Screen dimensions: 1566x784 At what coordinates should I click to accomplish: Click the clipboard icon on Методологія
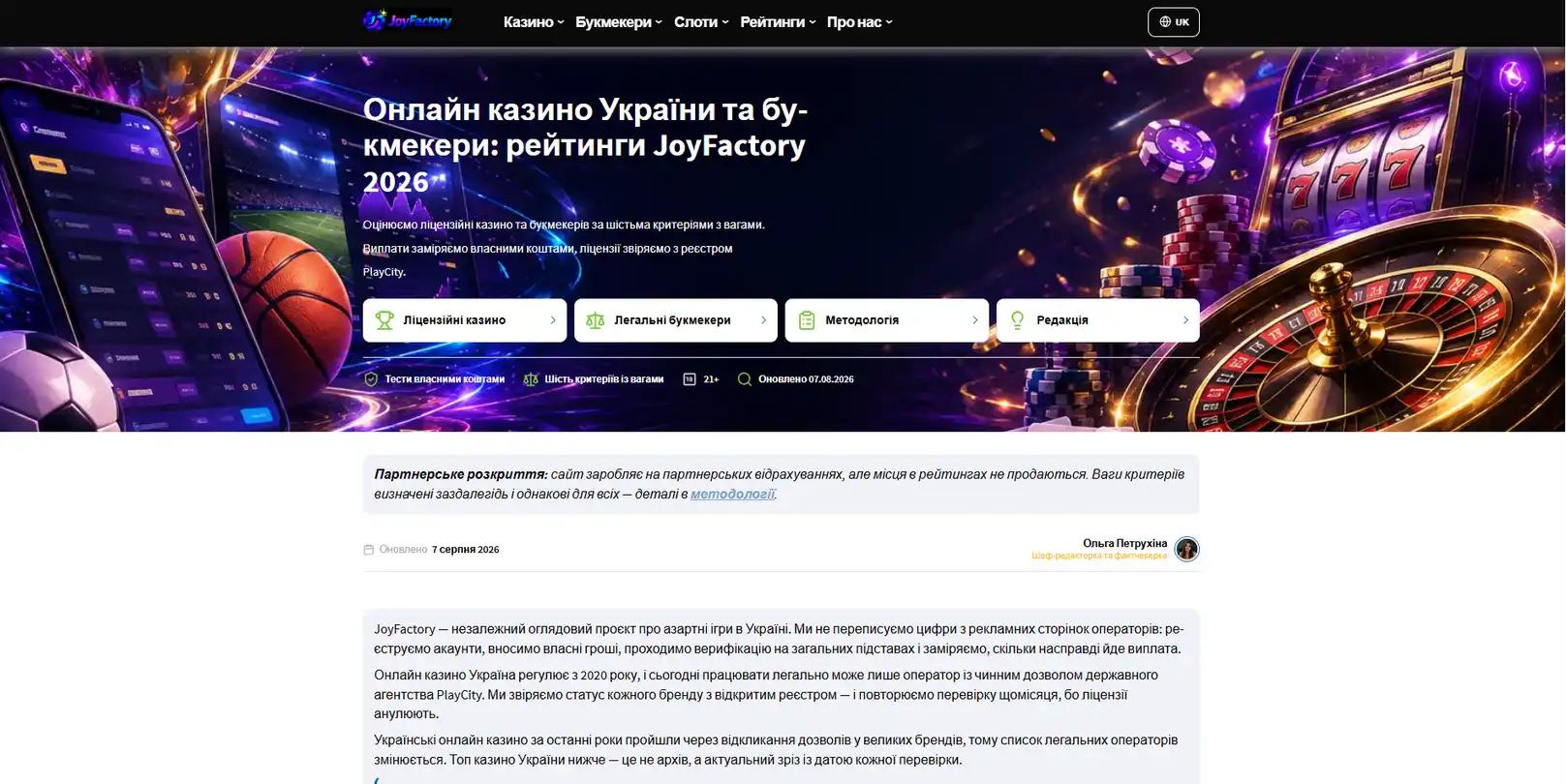[x=807, y=320]
